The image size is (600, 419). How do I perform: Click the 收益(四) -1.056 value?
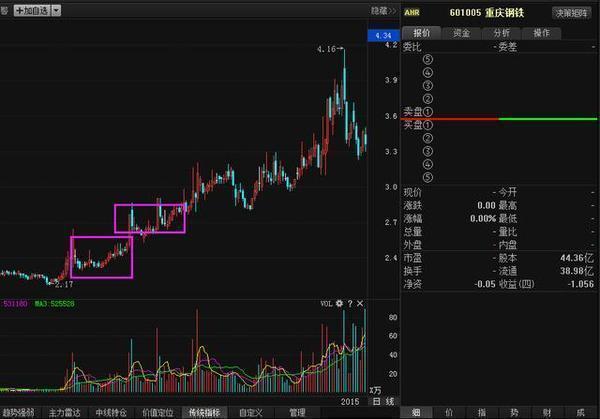point(581,284)
